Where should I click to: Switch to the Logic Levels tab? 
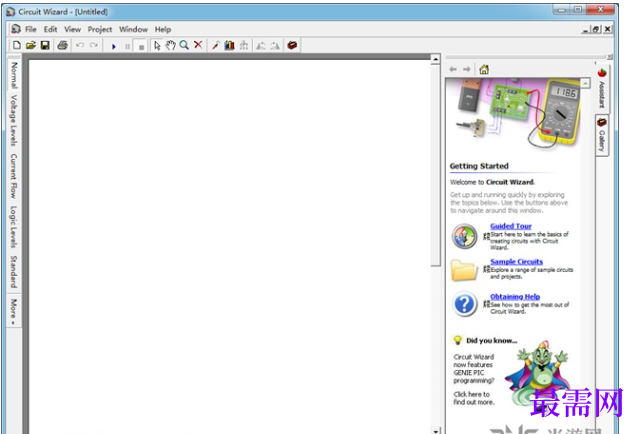coord(14,227)
